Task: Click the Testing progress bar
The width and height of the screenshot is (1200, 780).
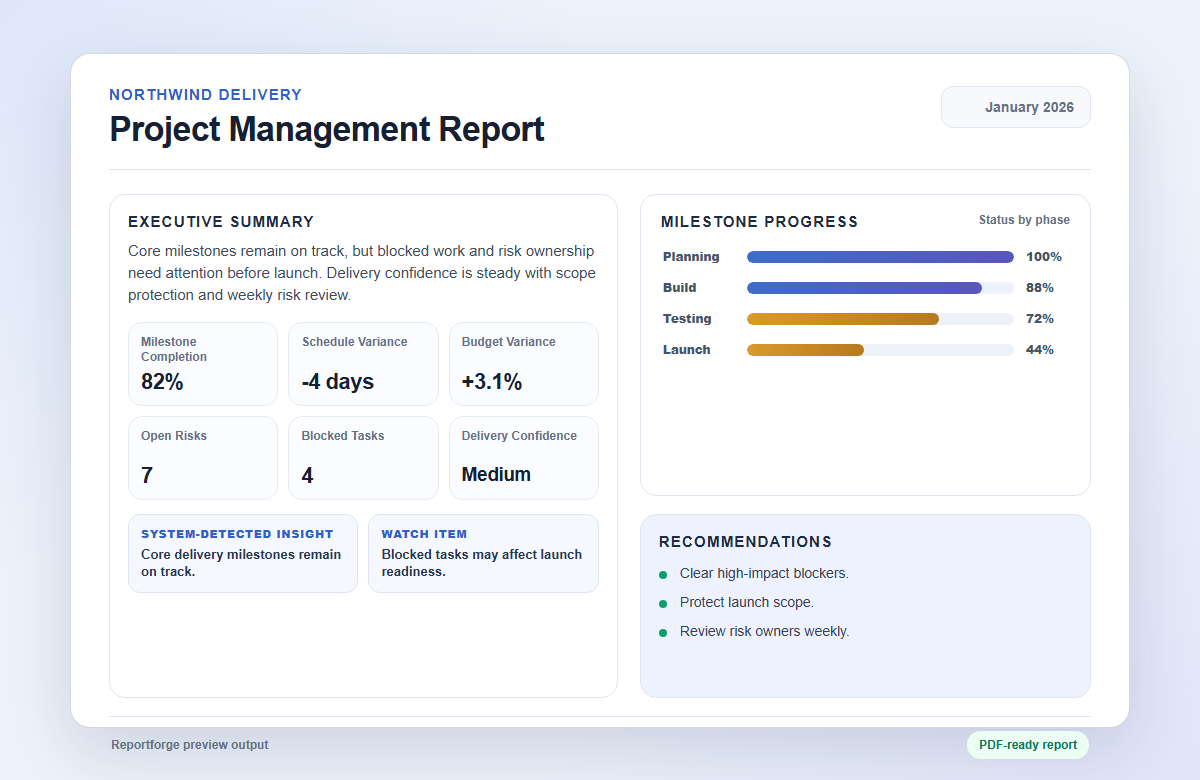Action: (x=880, y=319)
